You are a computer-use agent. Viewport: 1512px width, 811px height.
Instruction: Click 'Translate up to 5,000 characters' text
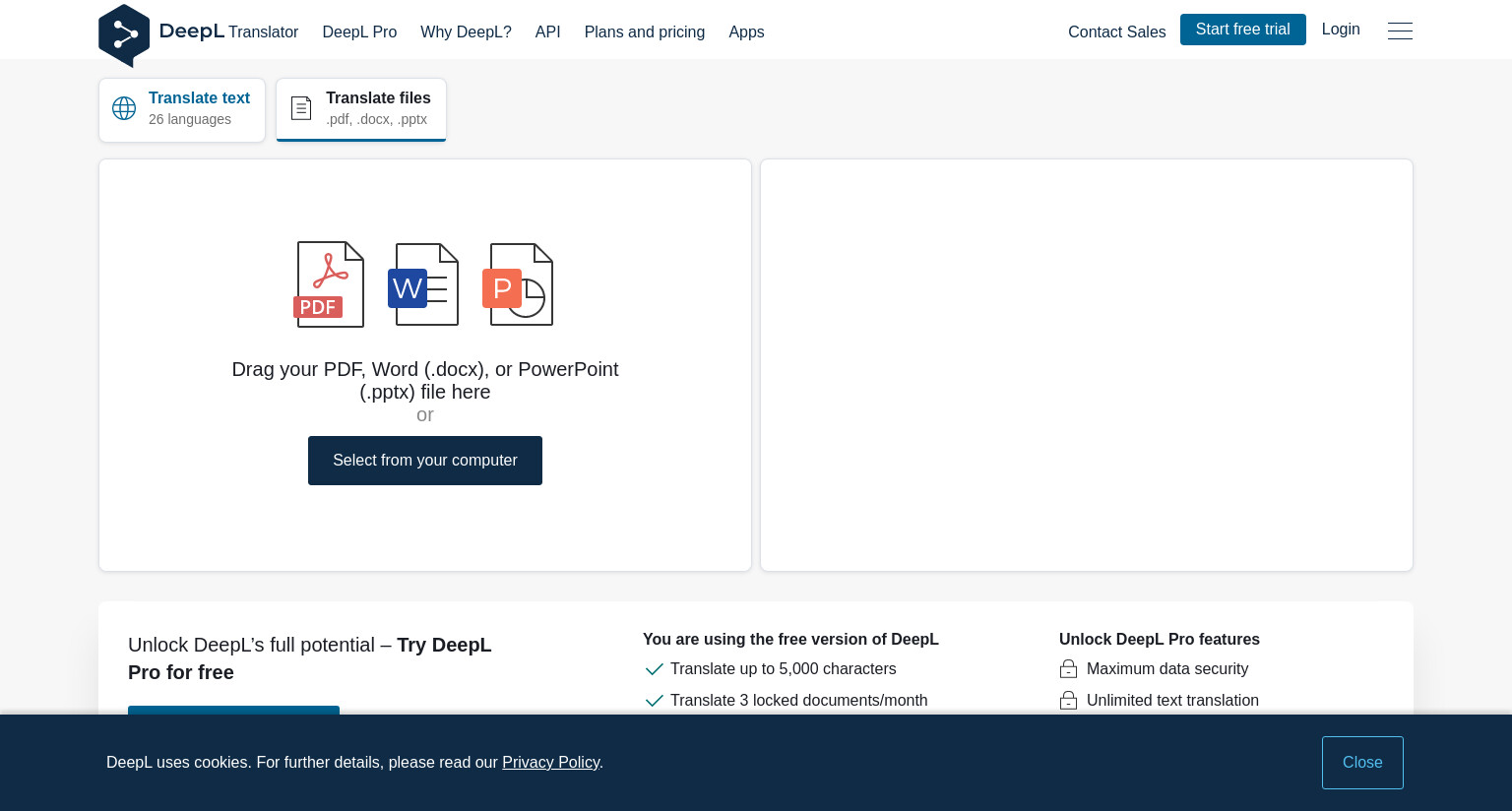point(784,669)
